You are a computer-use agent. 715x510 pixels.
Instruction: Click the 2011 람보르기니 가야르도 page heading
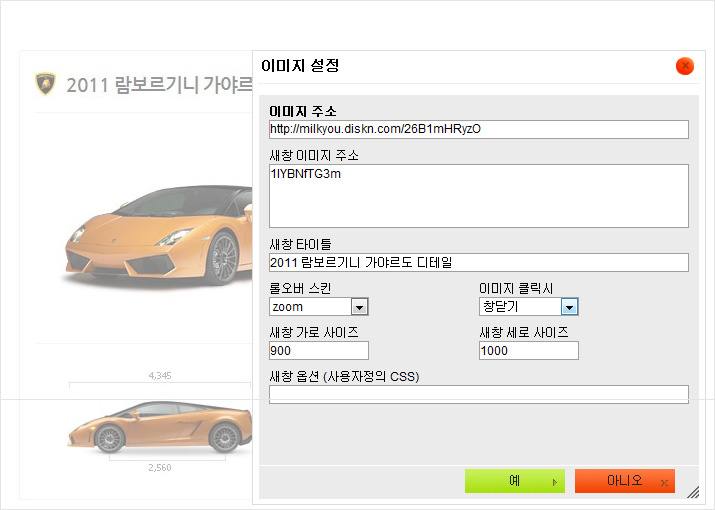159,85
